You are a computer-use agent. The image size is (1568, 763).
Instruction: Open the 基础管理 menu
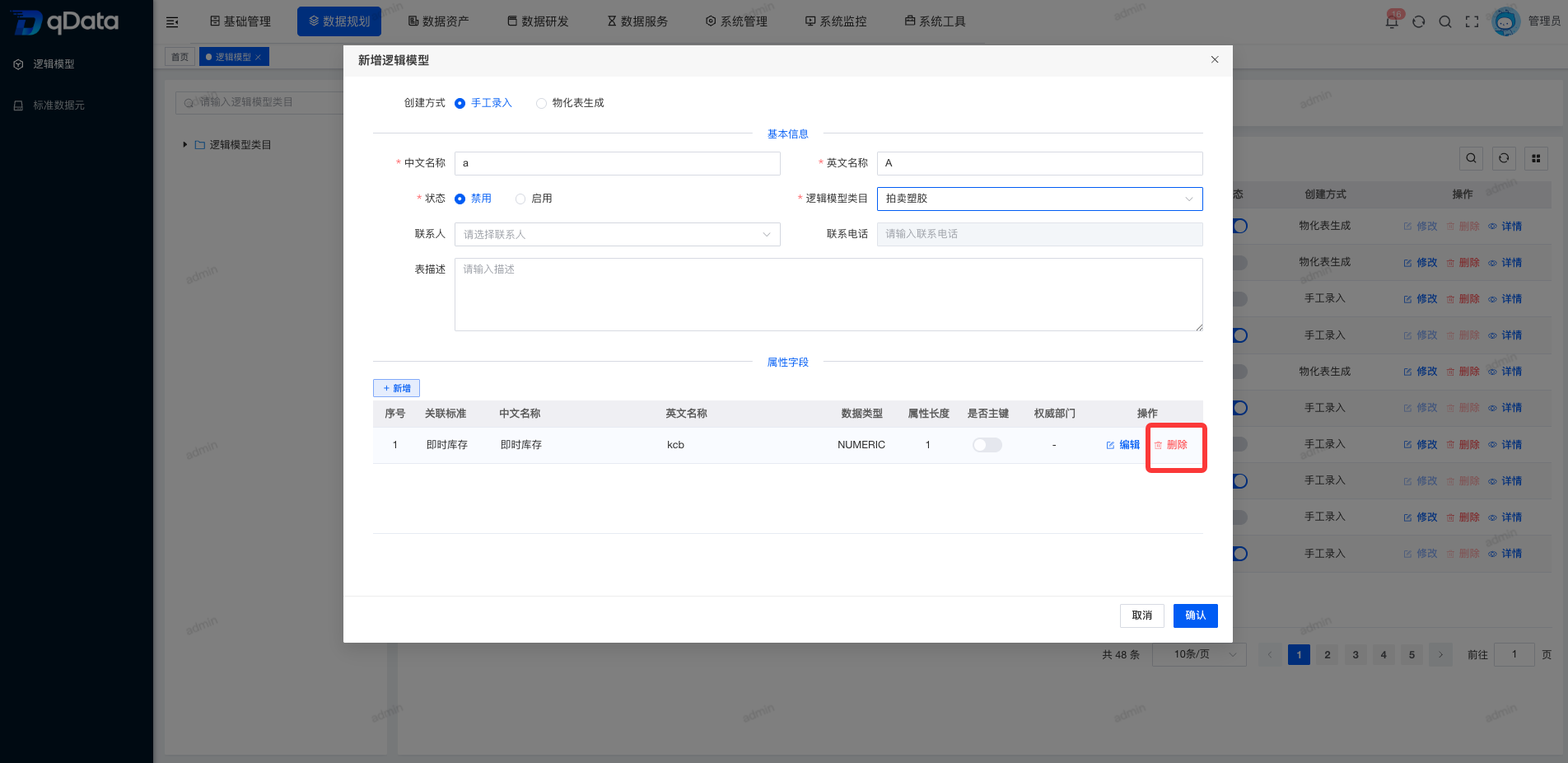[240, 21]
